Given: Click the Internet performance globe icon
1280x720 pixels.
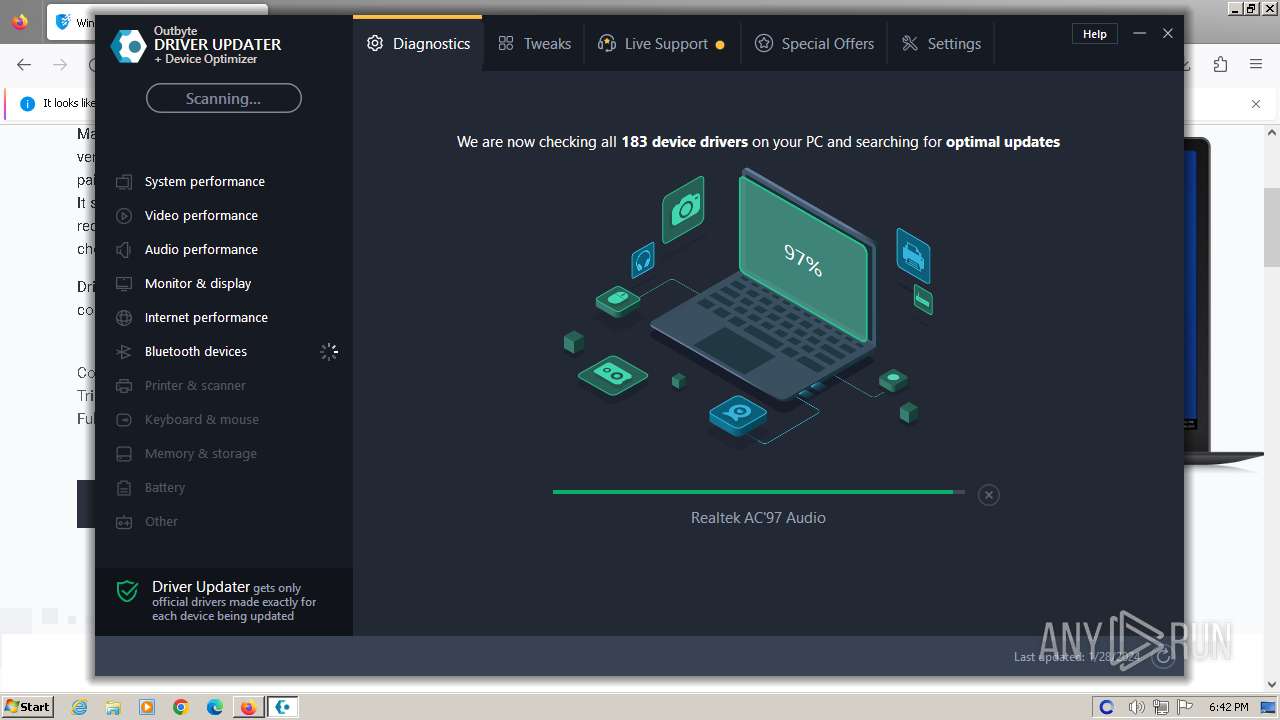Looking at the screenshot, I should tap(124, 318).
